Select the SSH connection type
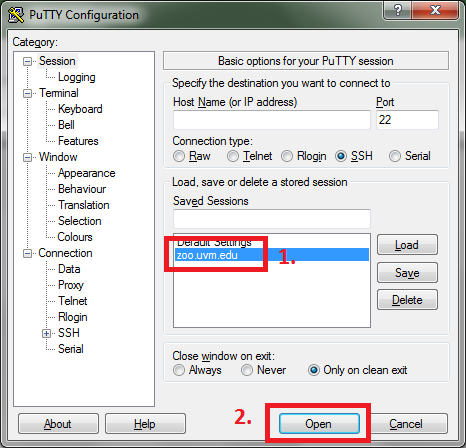The image size is (466, 448). tap(341, 156)
